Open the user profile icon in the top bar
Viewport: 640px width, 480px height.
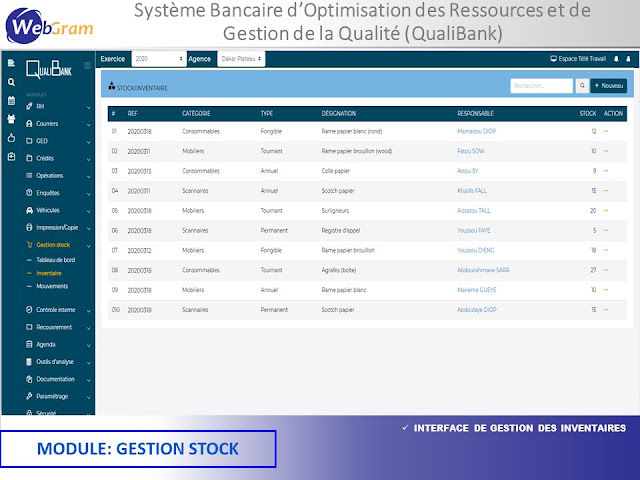[628, 59]
